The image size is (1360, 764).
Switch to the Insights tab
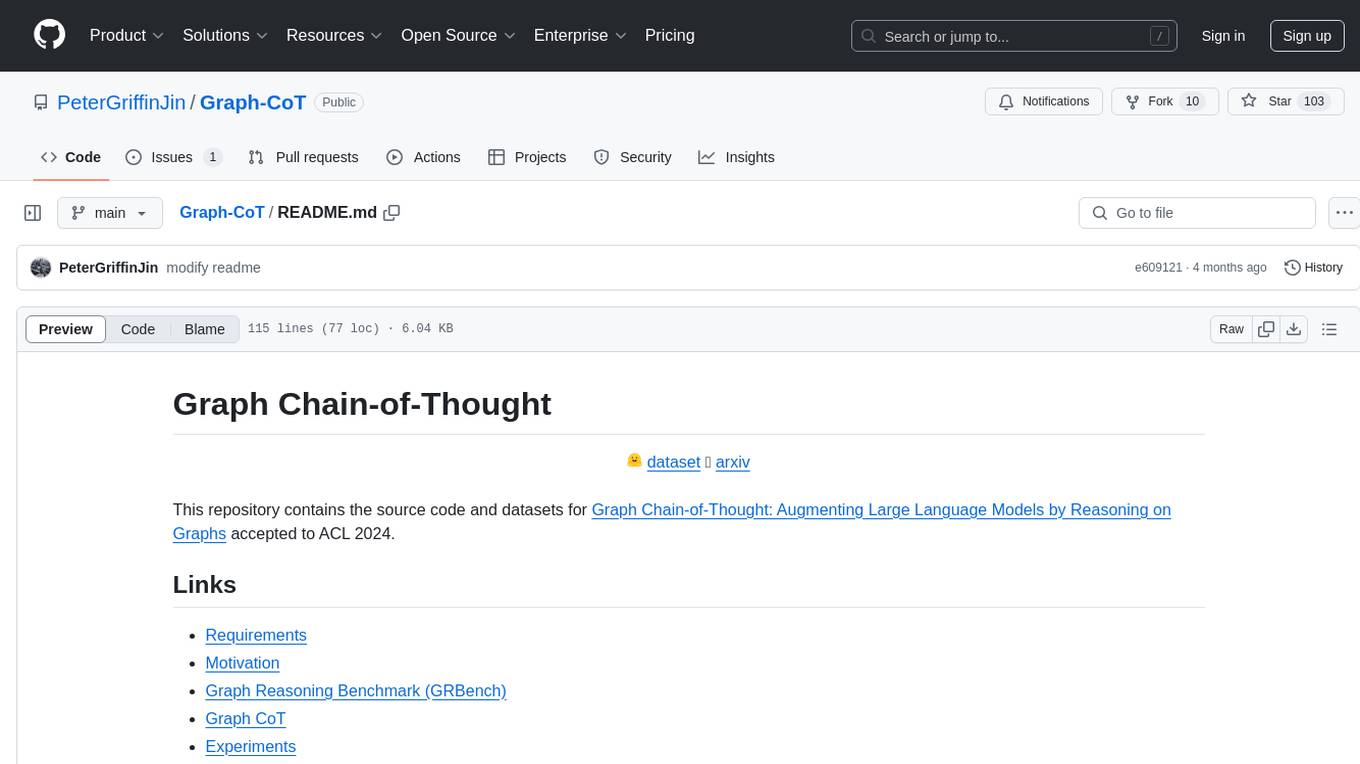pos(737,157)
